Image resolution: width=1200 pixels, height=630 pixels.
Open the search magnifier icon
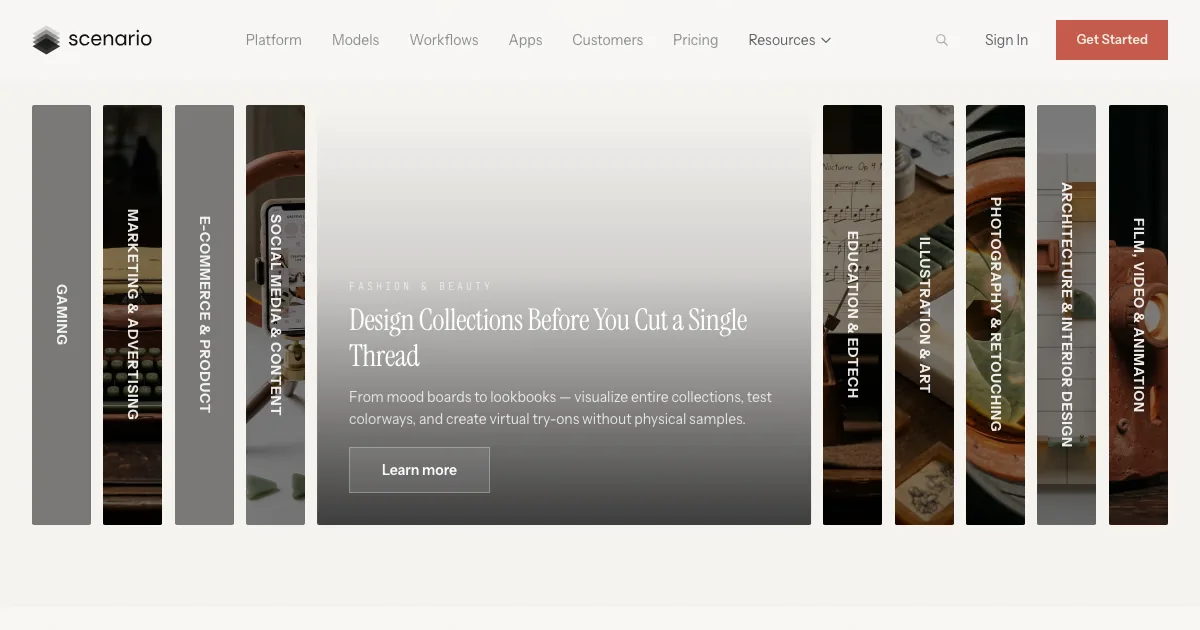(941, 40)
